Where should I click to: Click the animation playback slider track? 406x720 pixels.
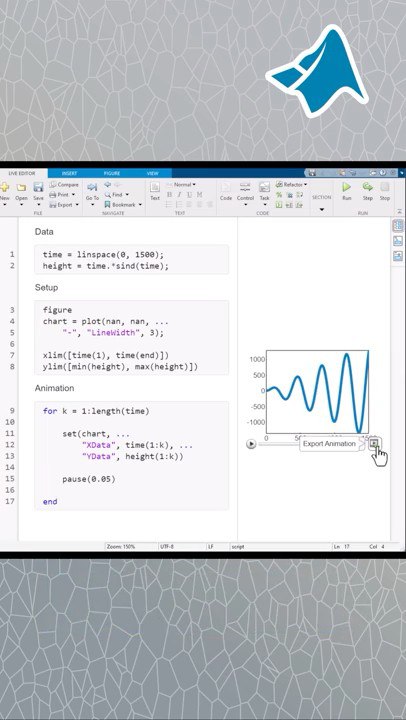point(278,444)
